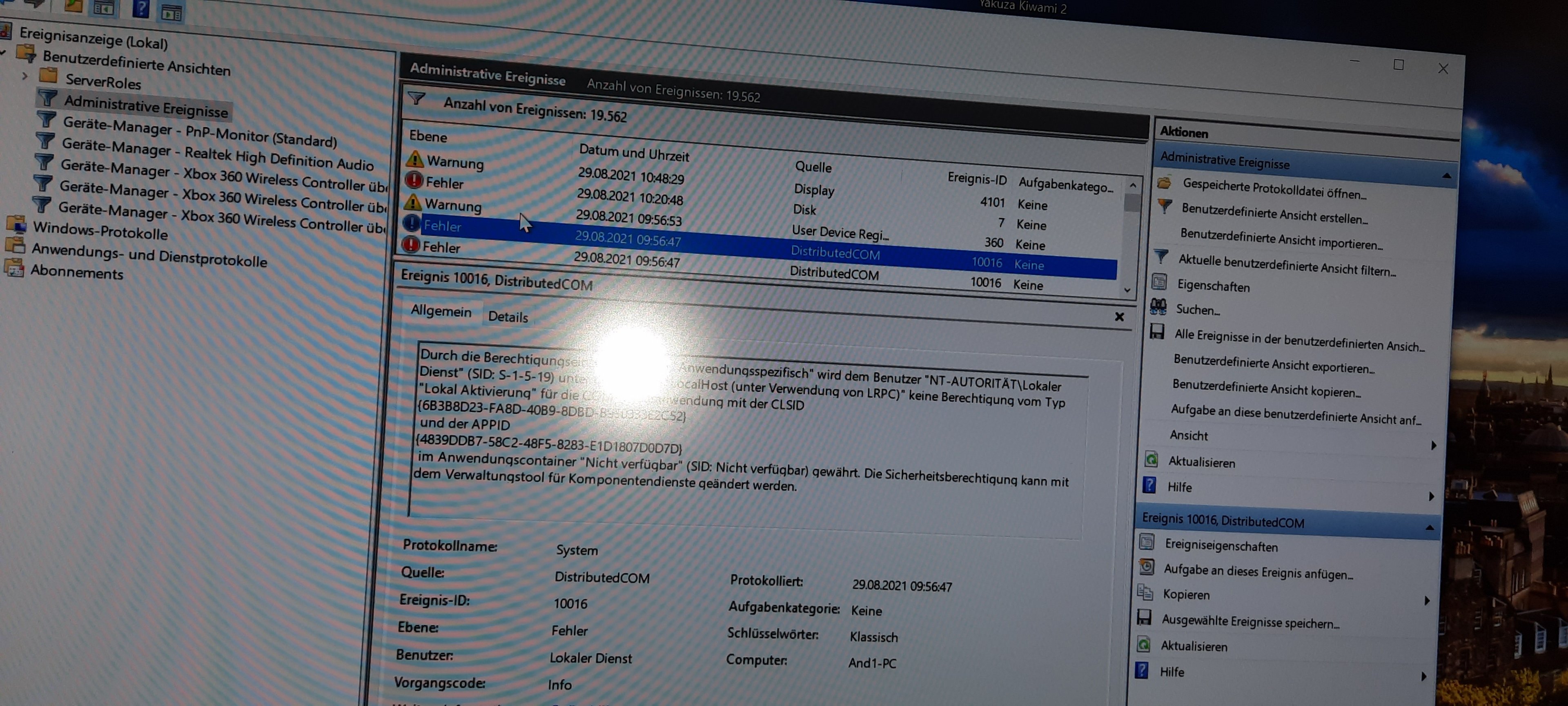Click the save icon for Ausgewählte Ereignisse speichern
The image size is (1568, 706).
[x=1144, y=617]
